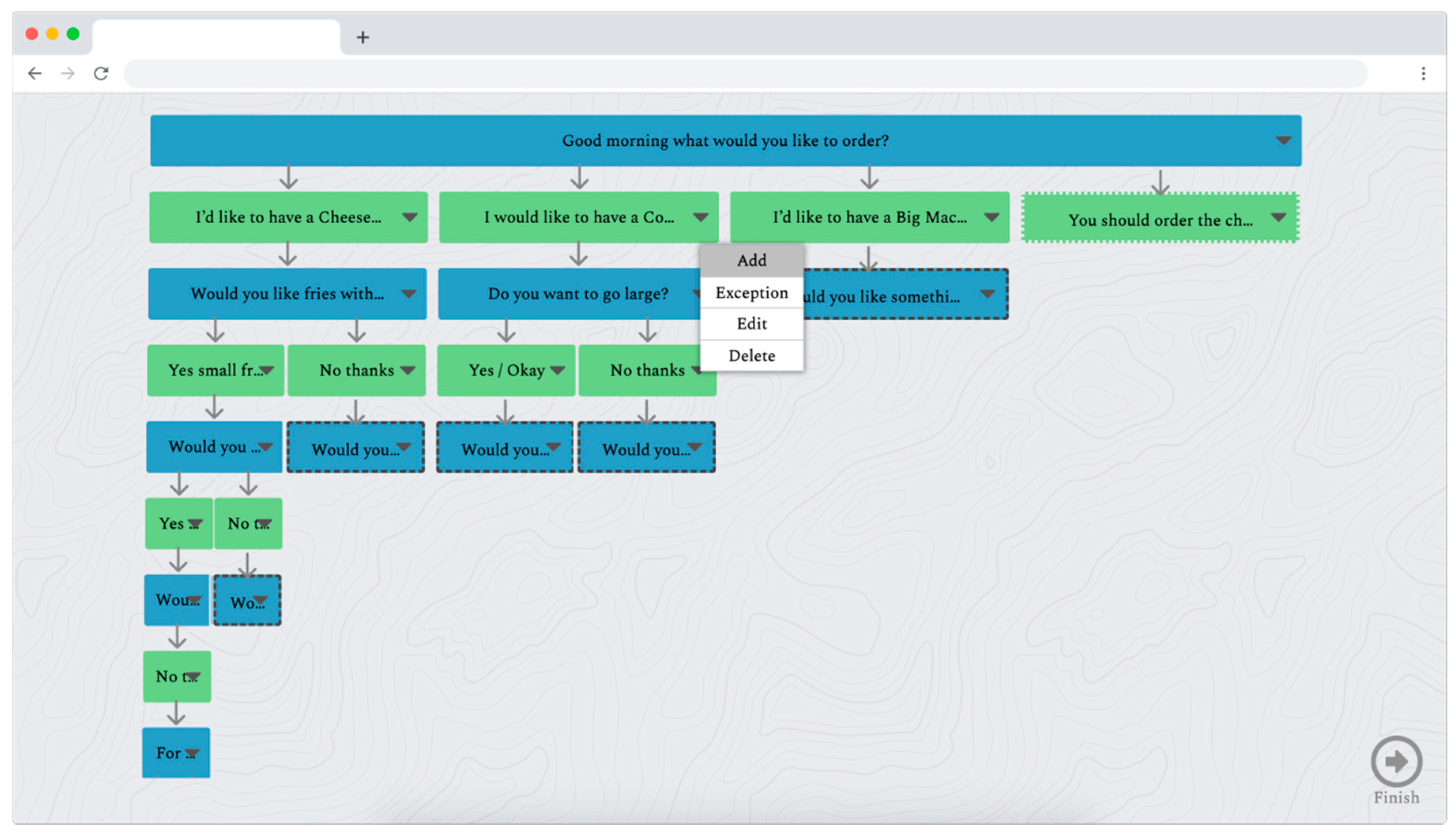The width and height of the screenshot is (1456, 837).
Task: Open dropdown arrow on 'Yes / Okay' node
Action: pos(557,370)
